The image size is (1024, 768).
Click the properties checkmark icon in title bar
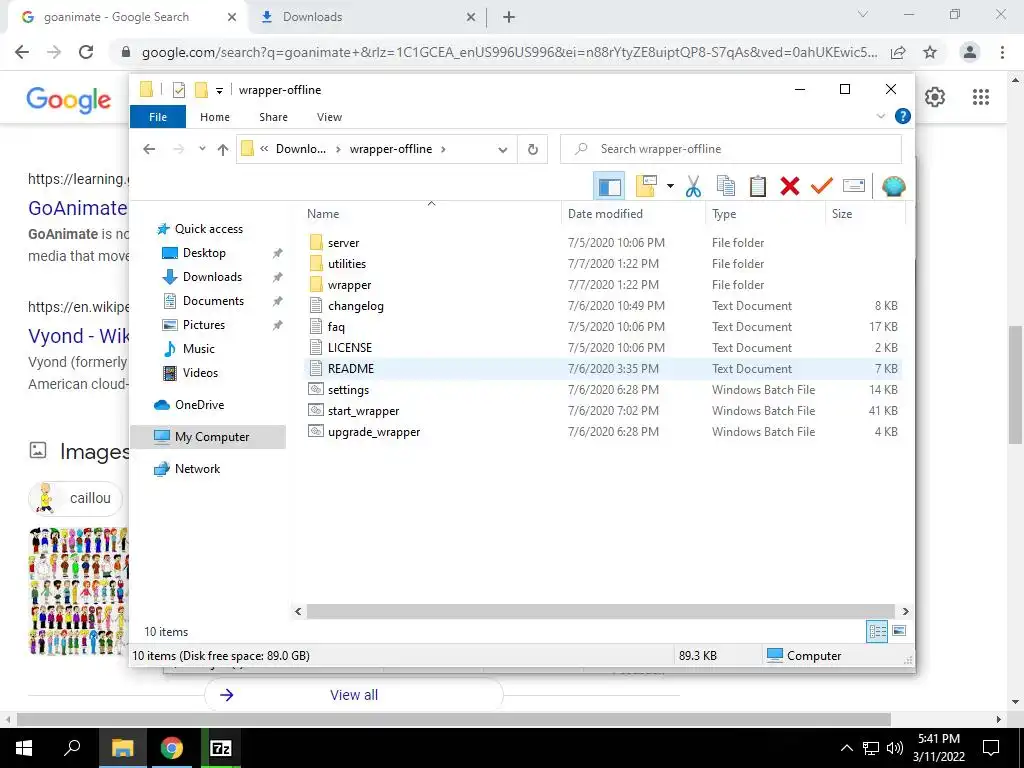[178, 90]
